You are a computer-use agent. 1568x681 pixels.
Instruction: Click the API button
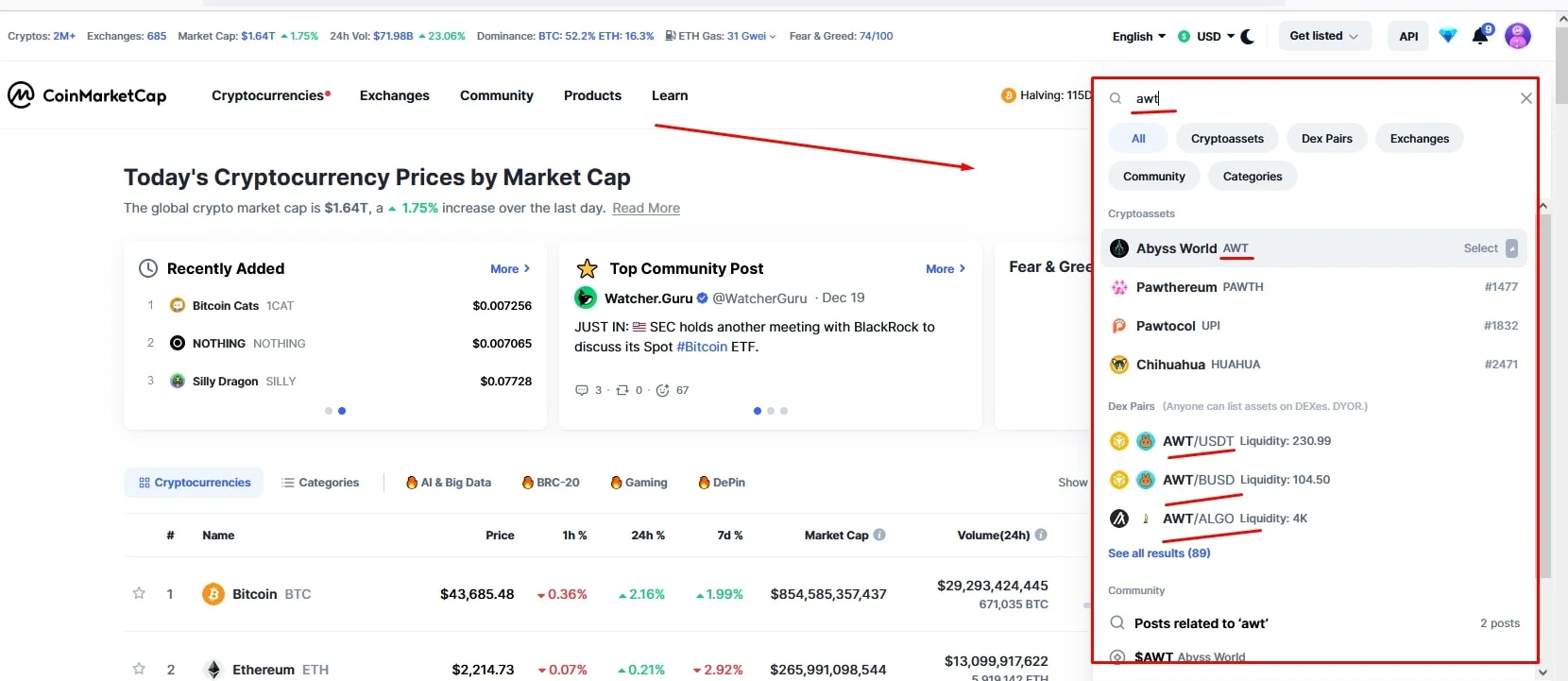(1408, 36)
